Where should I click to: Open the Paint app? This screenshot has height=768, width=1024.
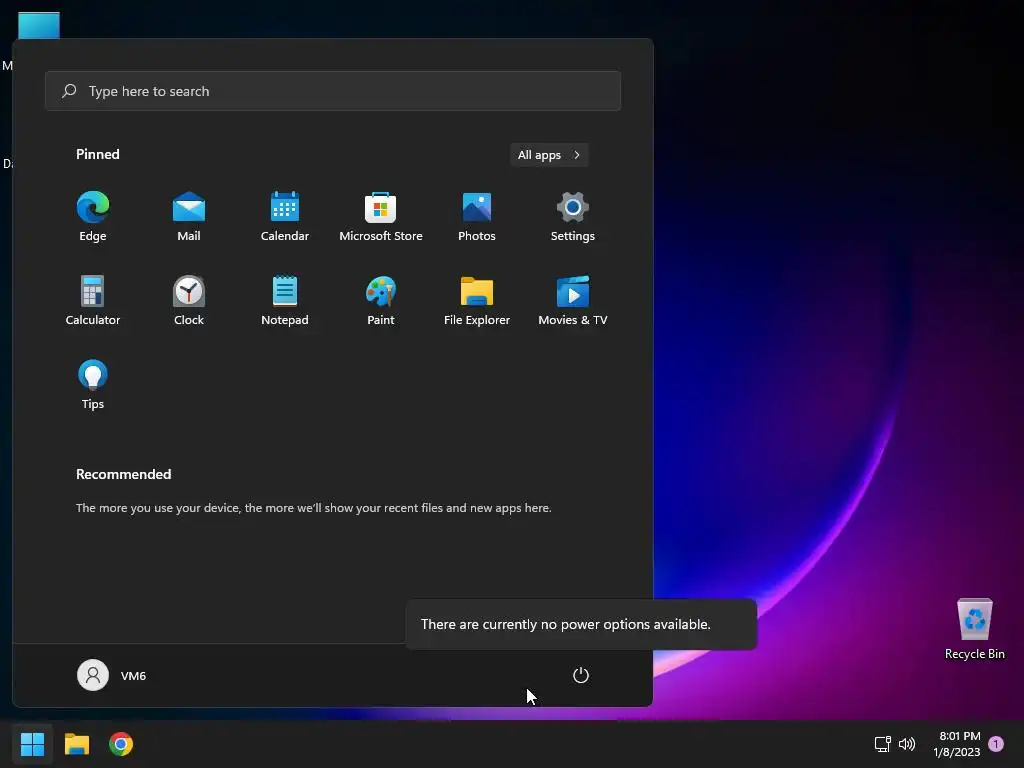(381, 300)
